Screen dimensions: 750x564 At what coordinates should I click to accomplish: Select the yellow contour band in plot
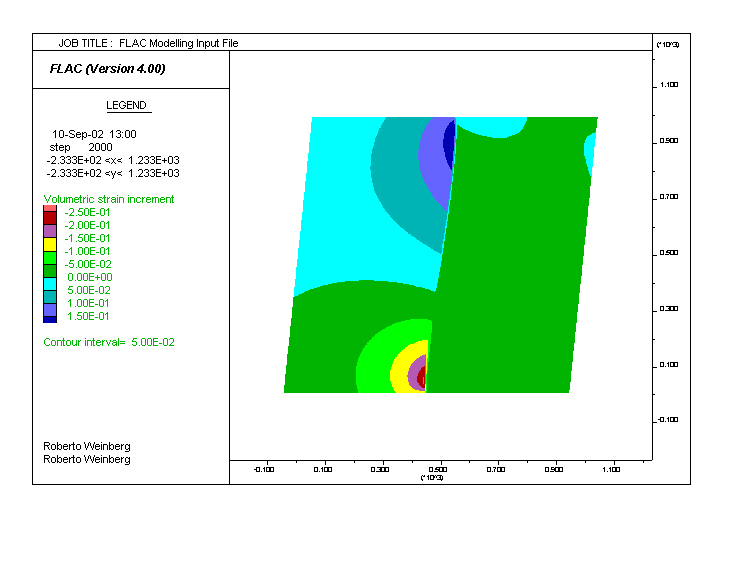click(400, 373)
